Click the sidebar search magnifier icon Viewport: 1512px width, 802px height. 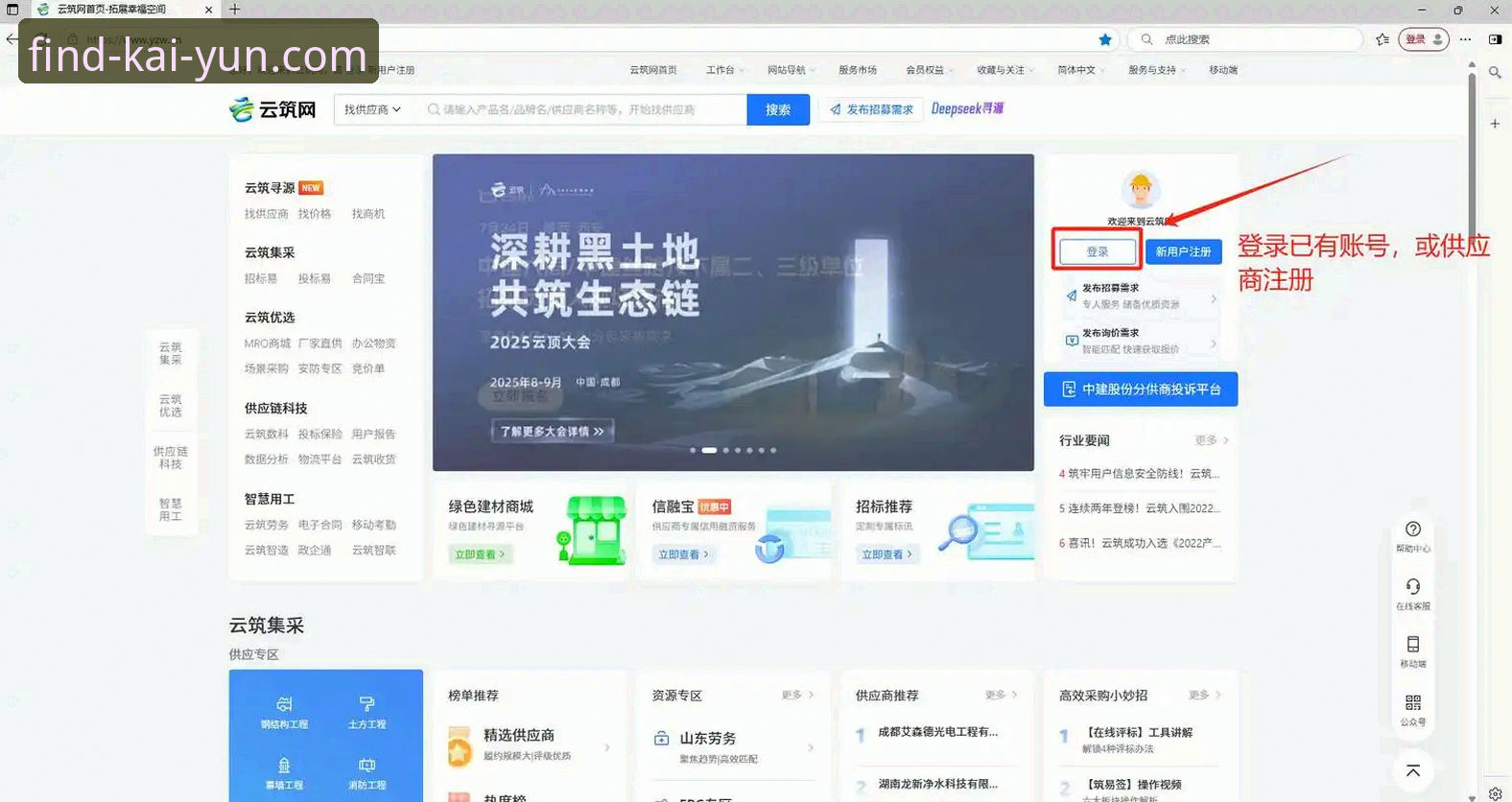tap(1495, 72)
